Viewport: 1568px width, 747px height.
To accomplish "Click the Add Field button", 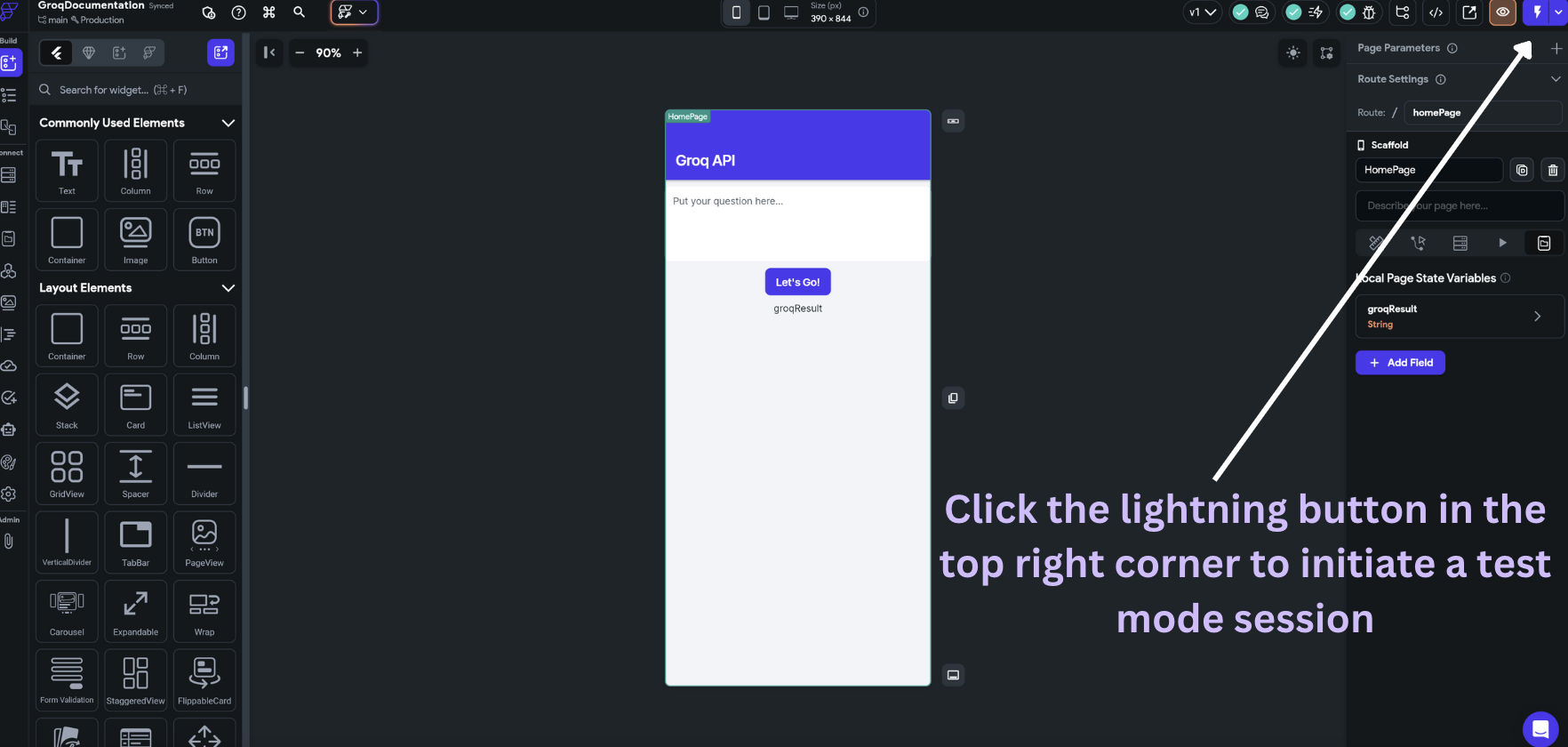I will [x=1400, y=363].
